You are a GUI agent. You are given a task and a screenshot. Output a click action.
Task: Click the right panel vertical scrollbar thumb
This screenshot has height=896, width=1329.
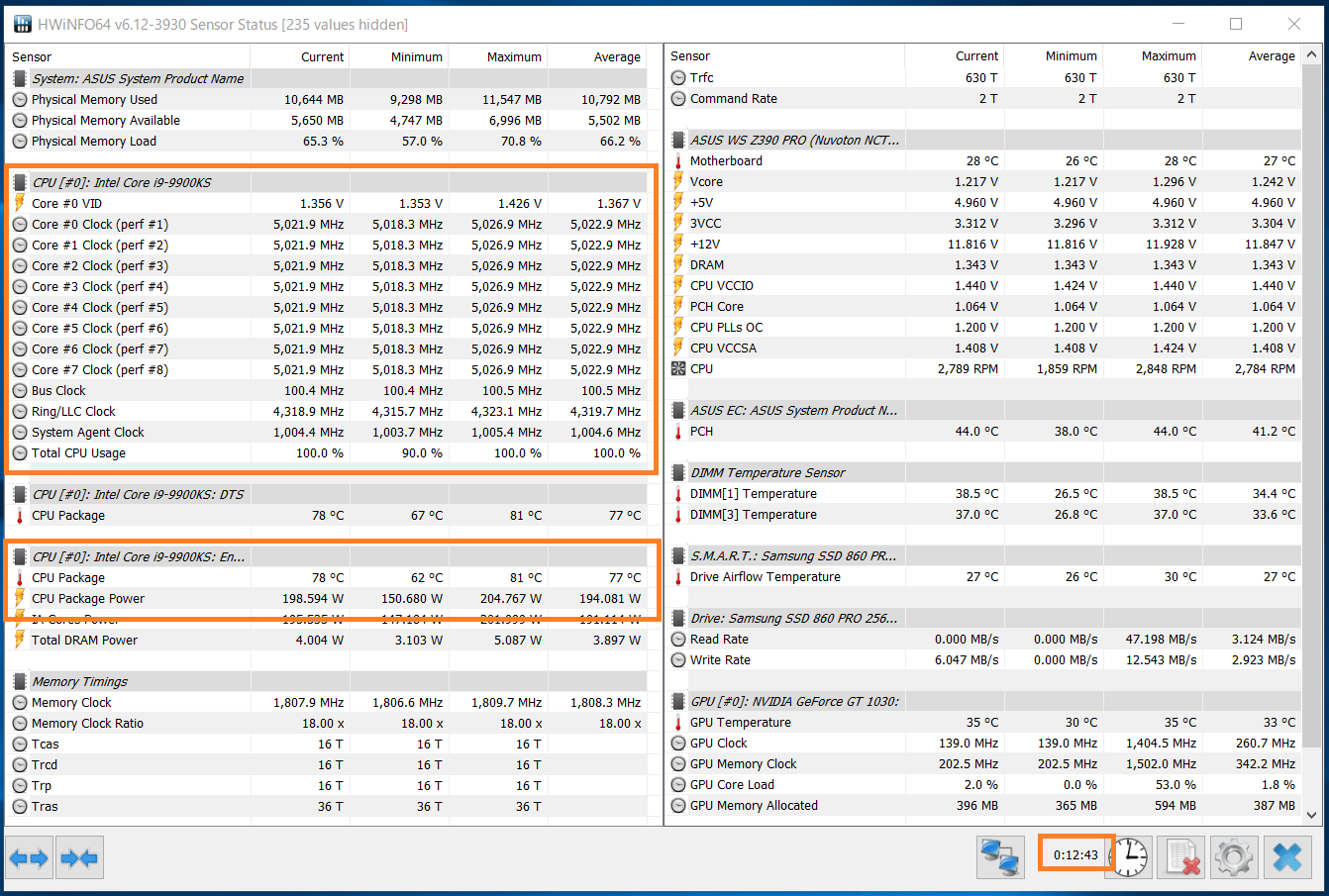1312,404
